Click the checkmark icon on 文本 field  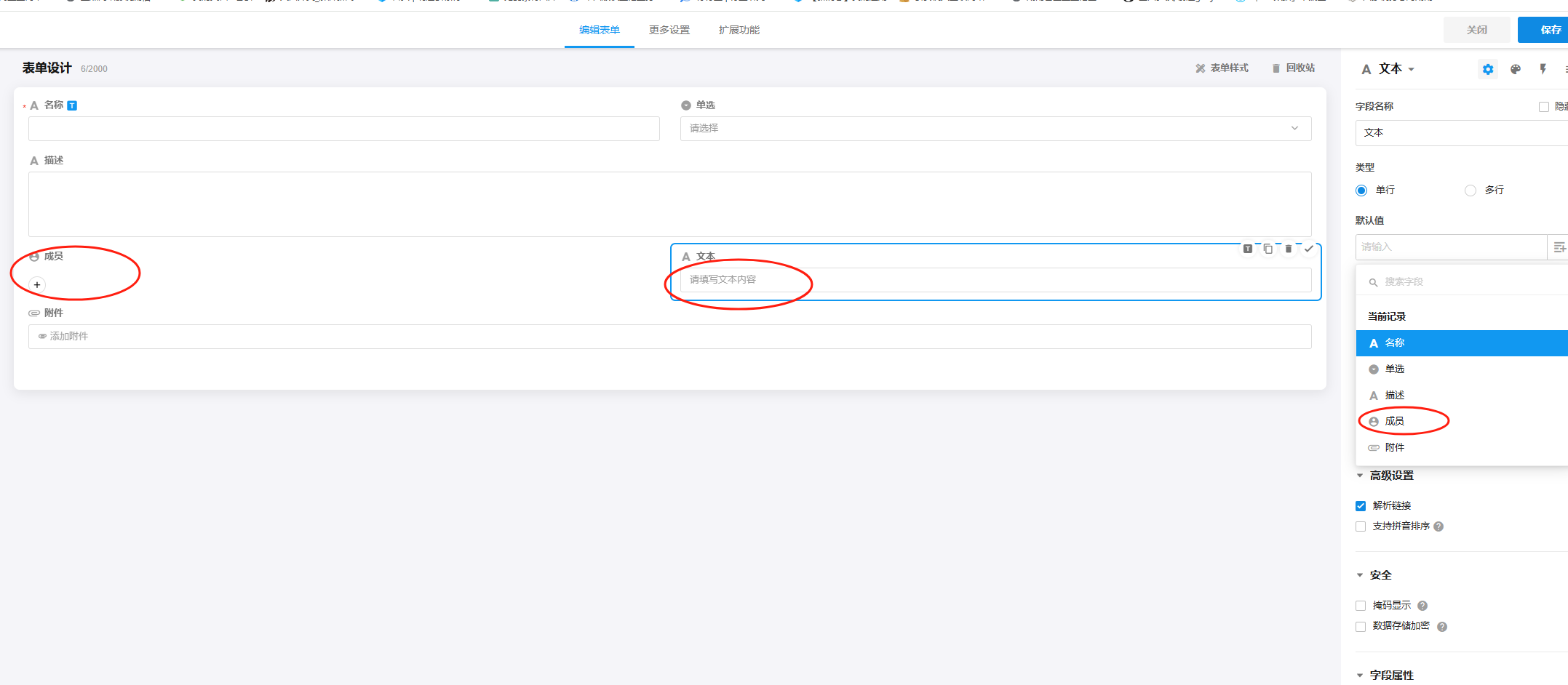1309,249
